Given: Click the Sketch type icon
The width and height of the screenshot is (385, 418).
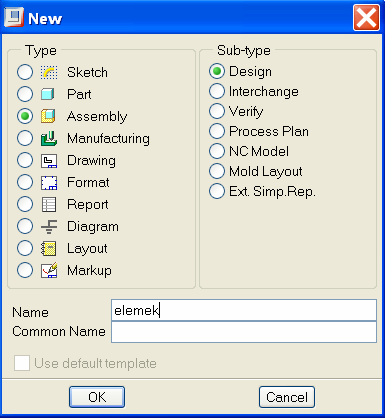Looking at the screenshot, I should click(49, 72).
